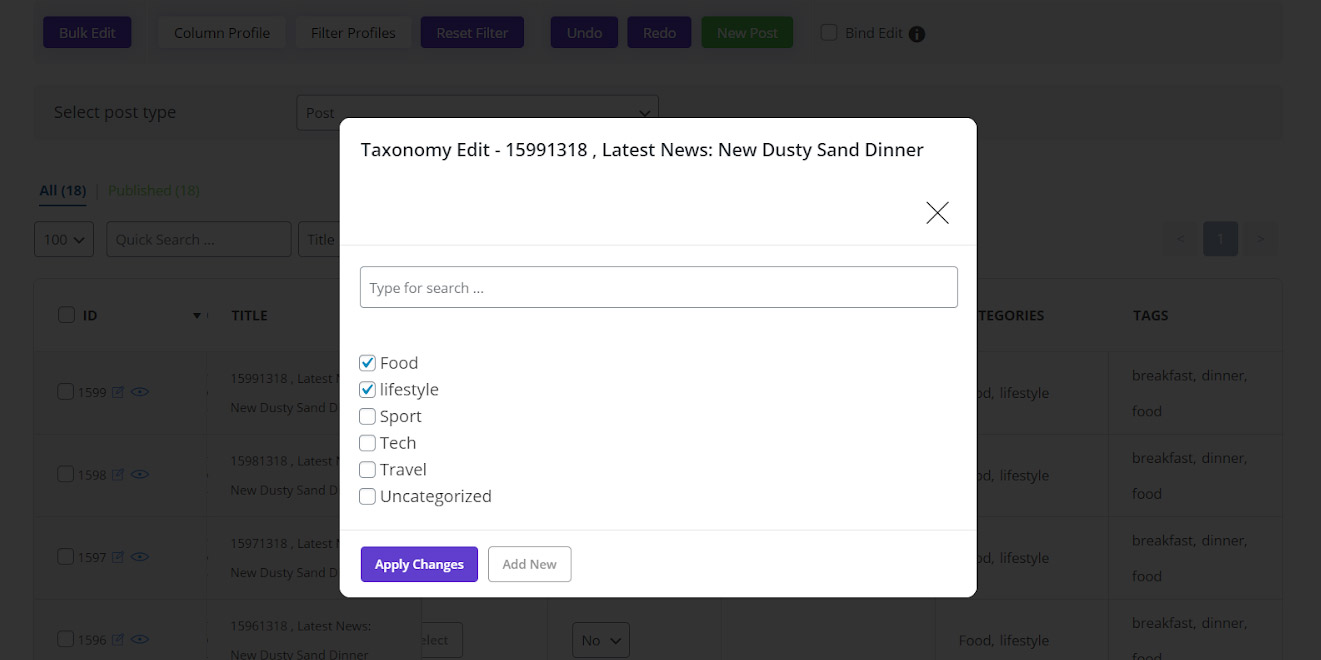
Task: Select page 1 in pagination
Action: pyautogui.click(x=1221, y=239)
